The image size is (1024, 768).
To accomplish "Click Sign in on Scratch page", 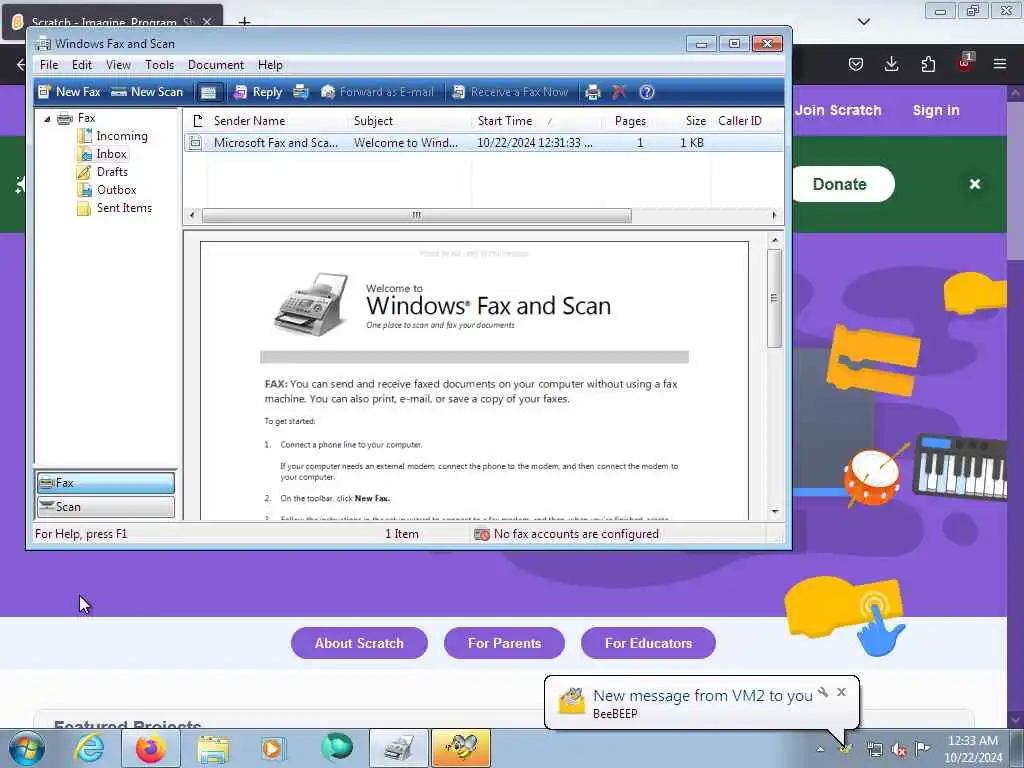I will point(936,110).
